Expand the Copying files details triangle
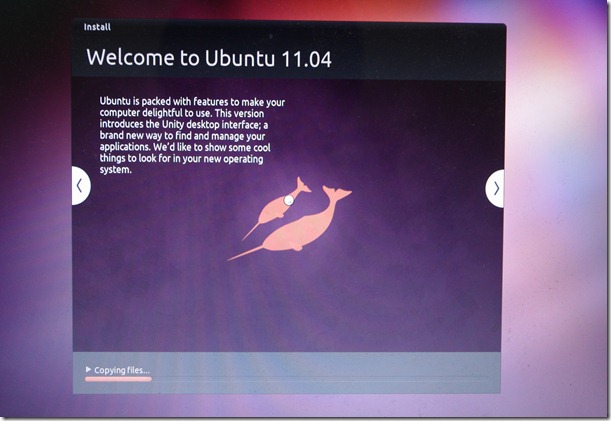The height and width of the screenshot is (421, 611). (88, 369)
